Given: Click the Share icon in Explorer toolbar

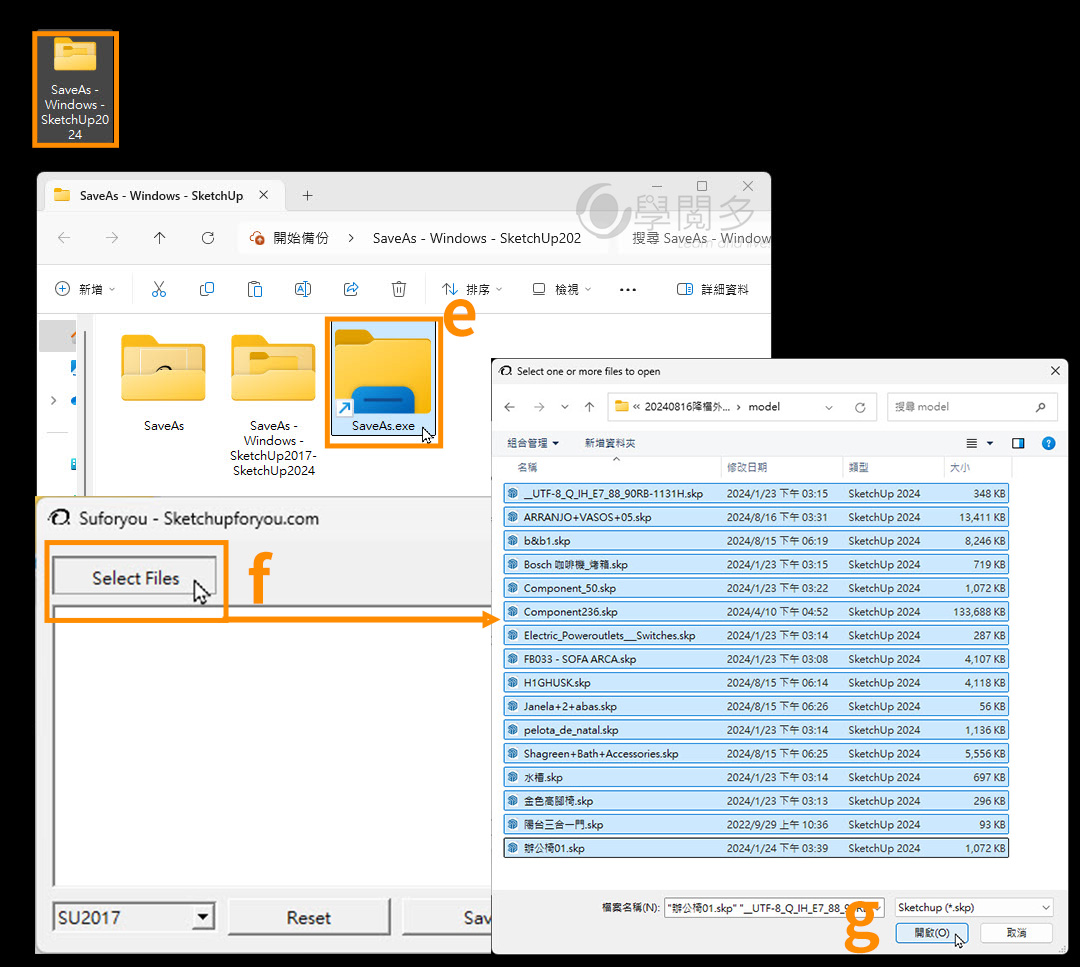Looking at the screenshot, I should (x=351, y=289).
